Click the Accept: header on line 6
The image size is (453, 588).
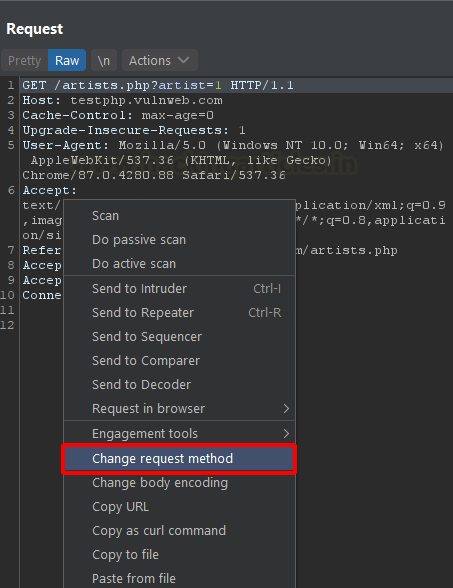tap(50, 190)
